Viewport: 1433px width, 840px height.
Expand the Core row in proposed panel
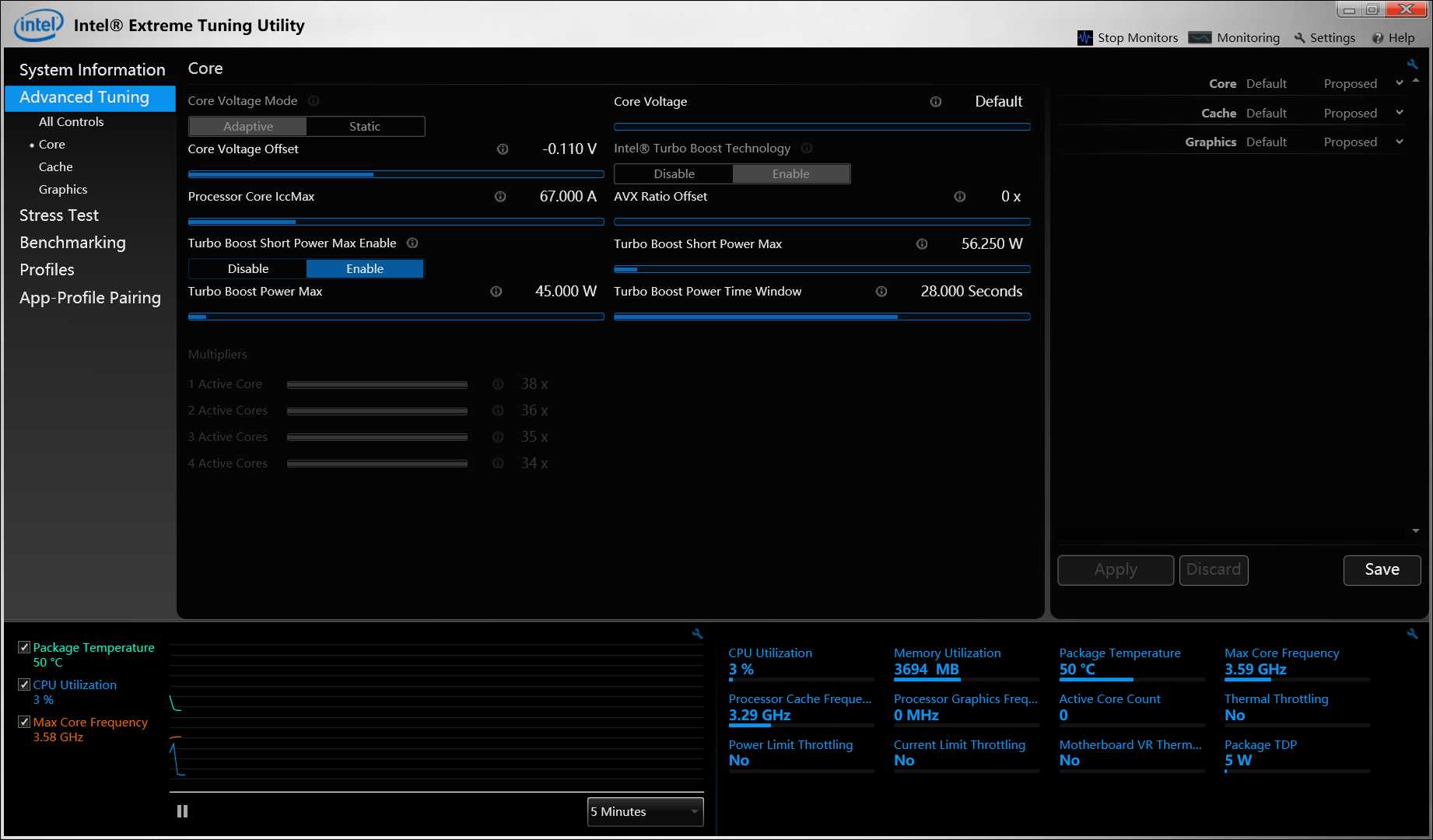coord(1400,83)
